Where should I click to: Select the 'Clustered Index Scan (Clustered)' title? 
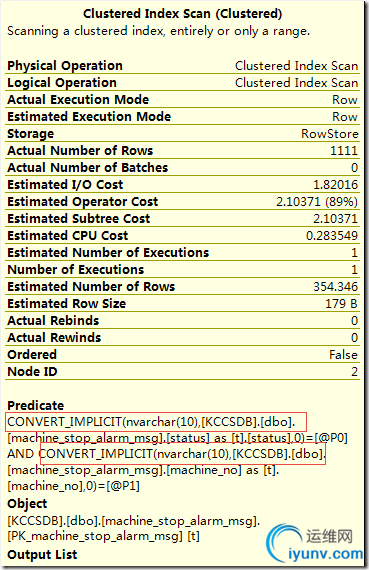point(183,14)
